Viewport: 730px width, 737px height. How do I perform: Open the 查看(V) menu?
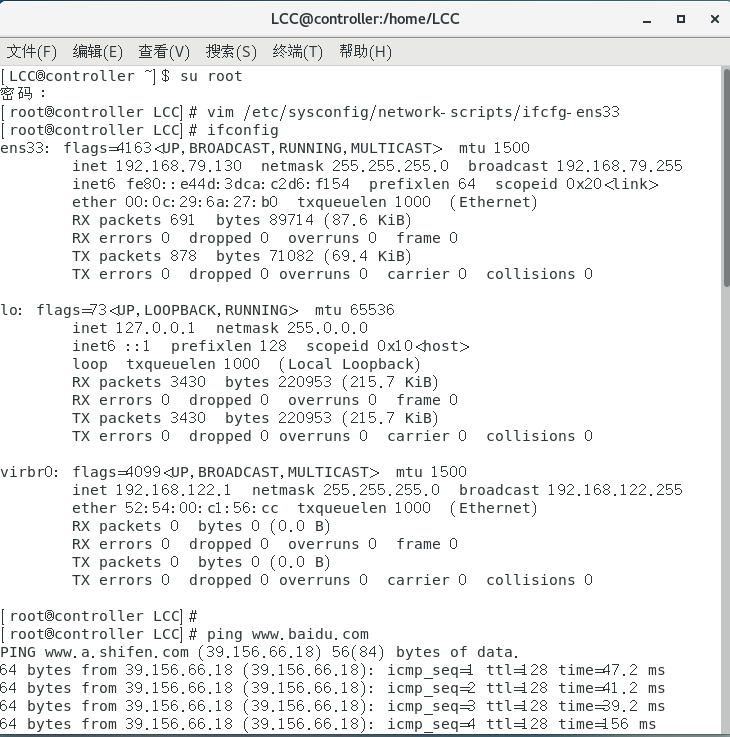[x=164, y=51]
